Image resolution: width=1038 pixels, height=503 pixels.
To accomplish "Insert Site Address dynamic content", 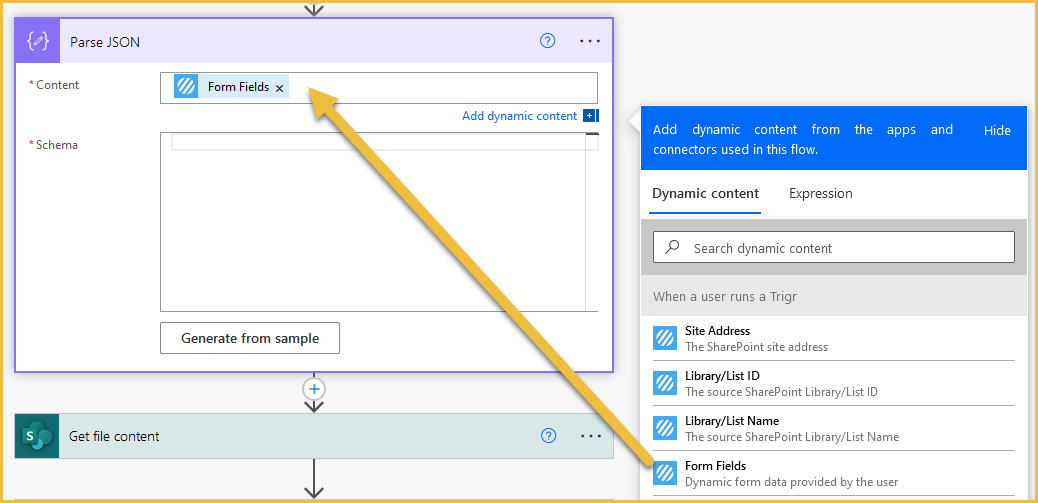I will pos(833,338).
